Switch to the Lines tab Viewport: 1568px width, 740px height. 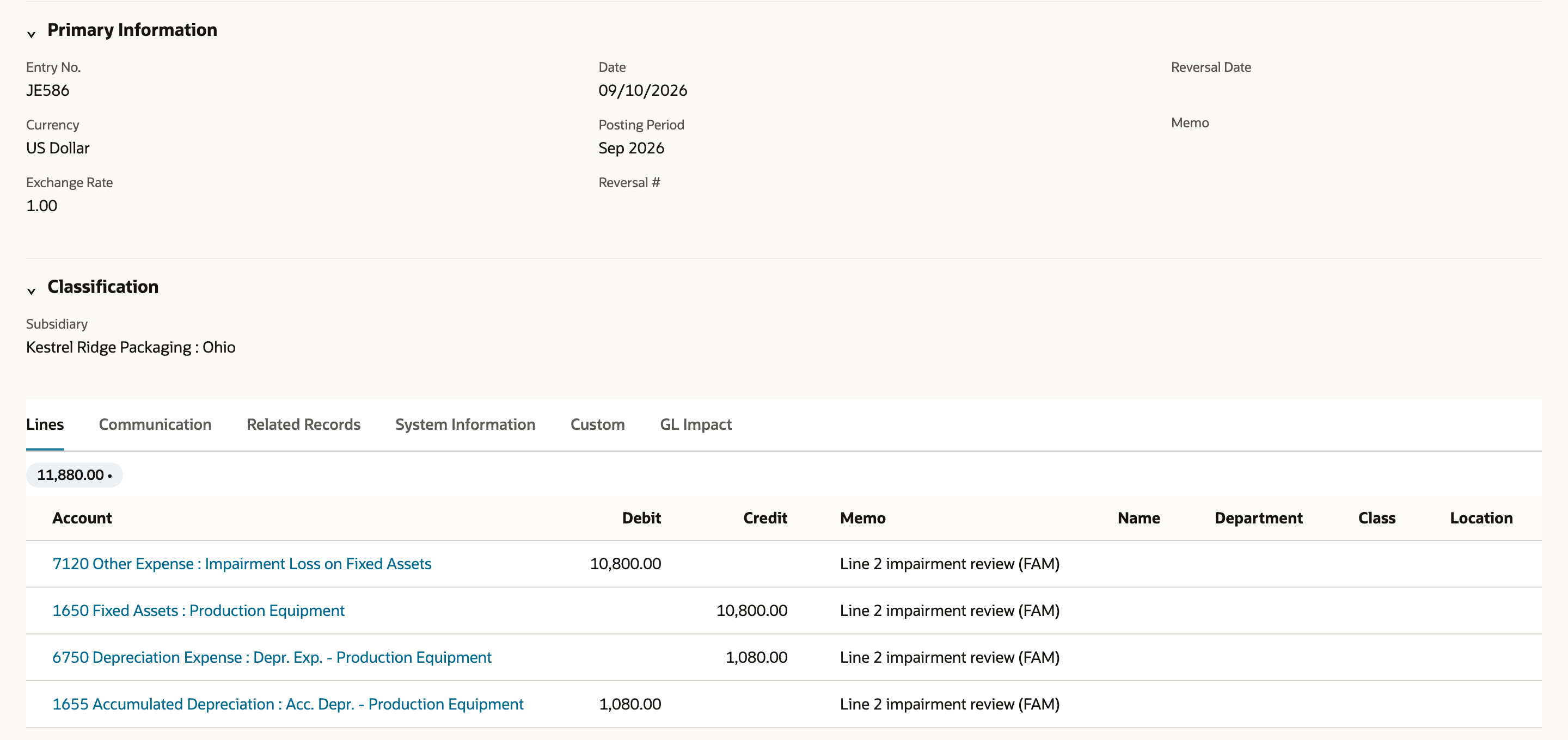[45, 424]
